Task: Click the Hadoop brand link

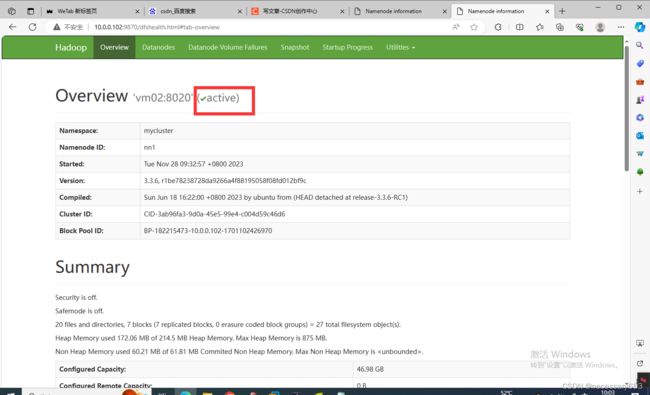Action: coord(71,47)
